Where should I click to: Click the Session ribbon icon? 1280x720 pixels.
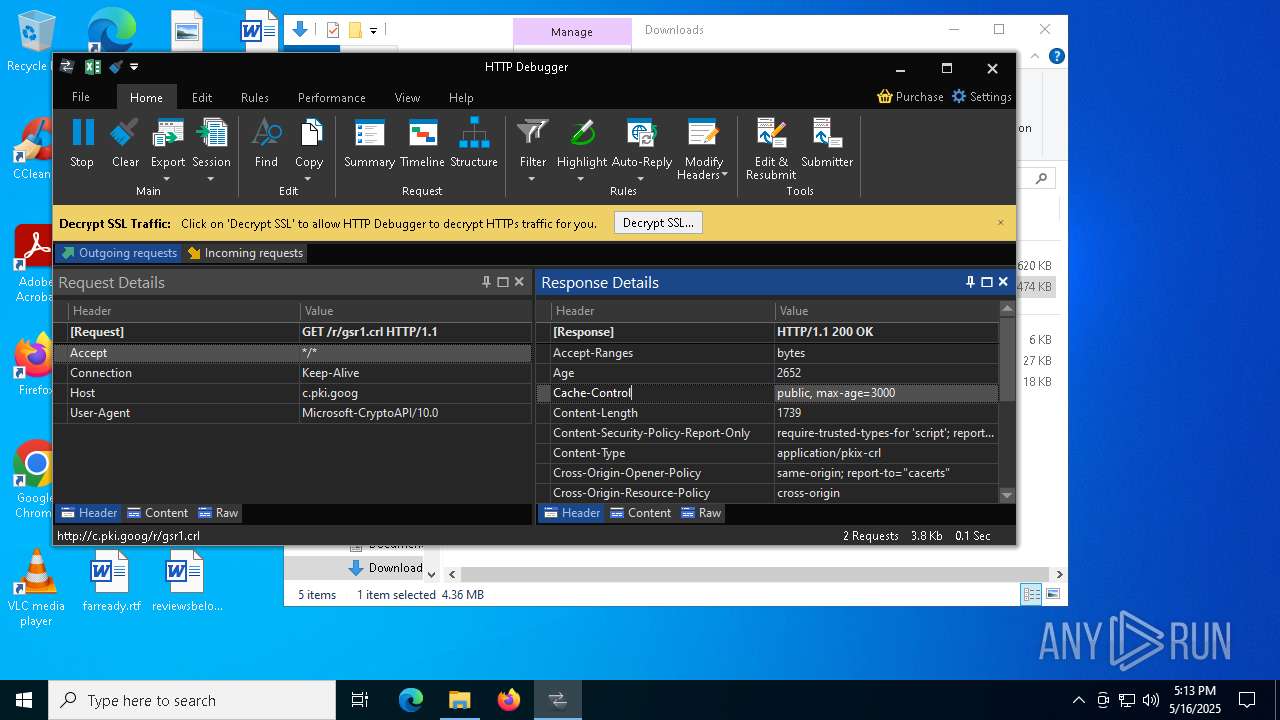[x=211, y=134]
